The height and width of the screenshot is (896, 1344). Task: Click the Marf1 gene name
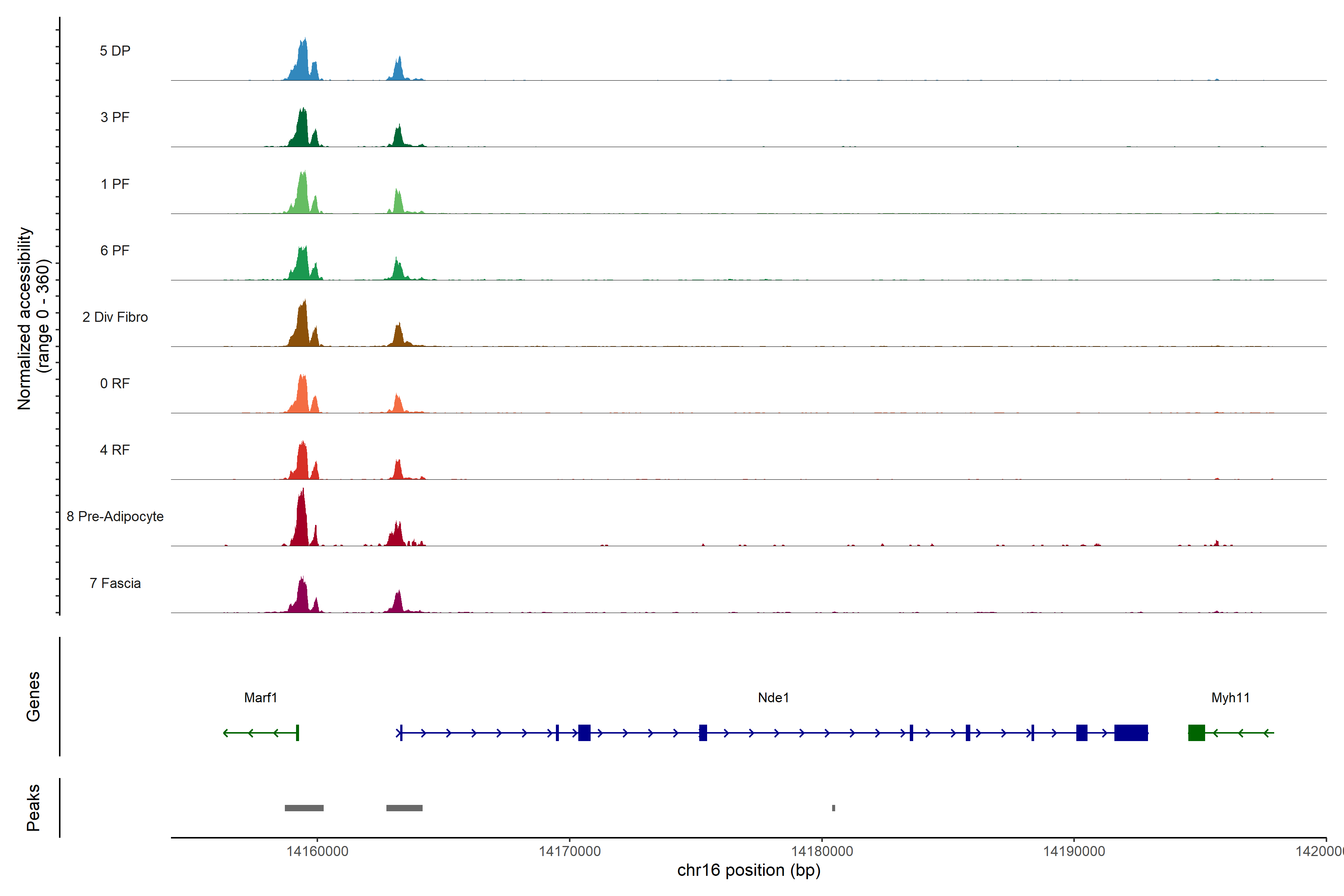pyautogui.click(x=261, y=698)
